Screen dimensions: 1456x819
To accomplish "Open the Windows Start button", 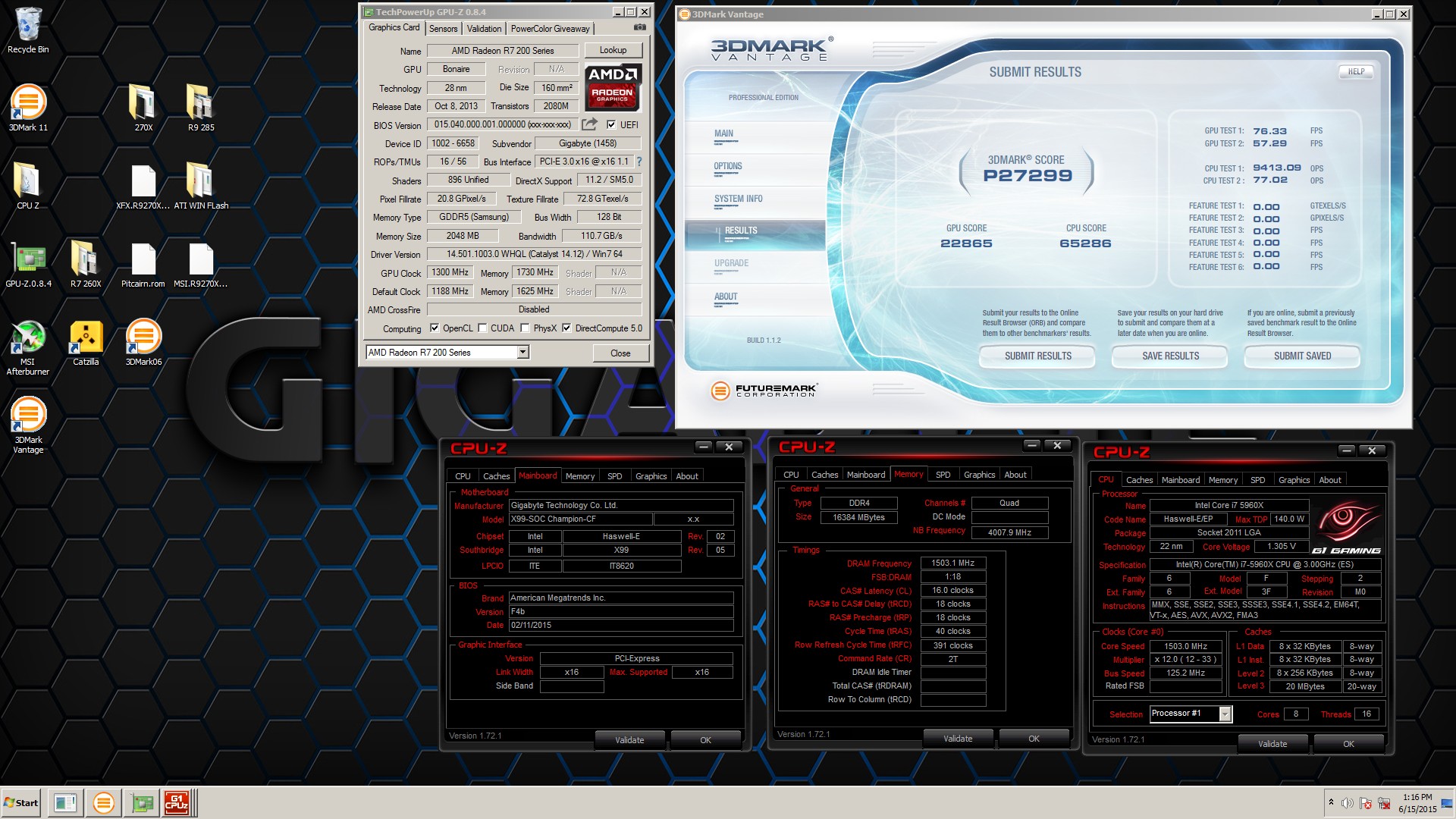I will tap(21, 802).
